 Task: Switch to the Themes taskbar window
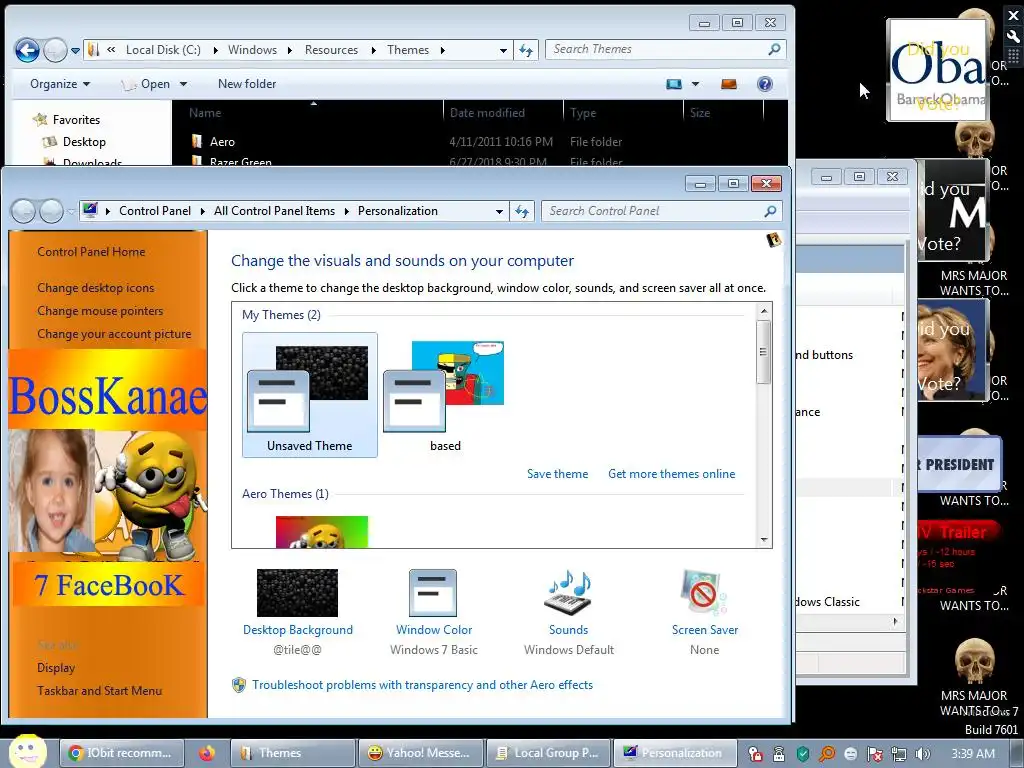pos(293,753)
